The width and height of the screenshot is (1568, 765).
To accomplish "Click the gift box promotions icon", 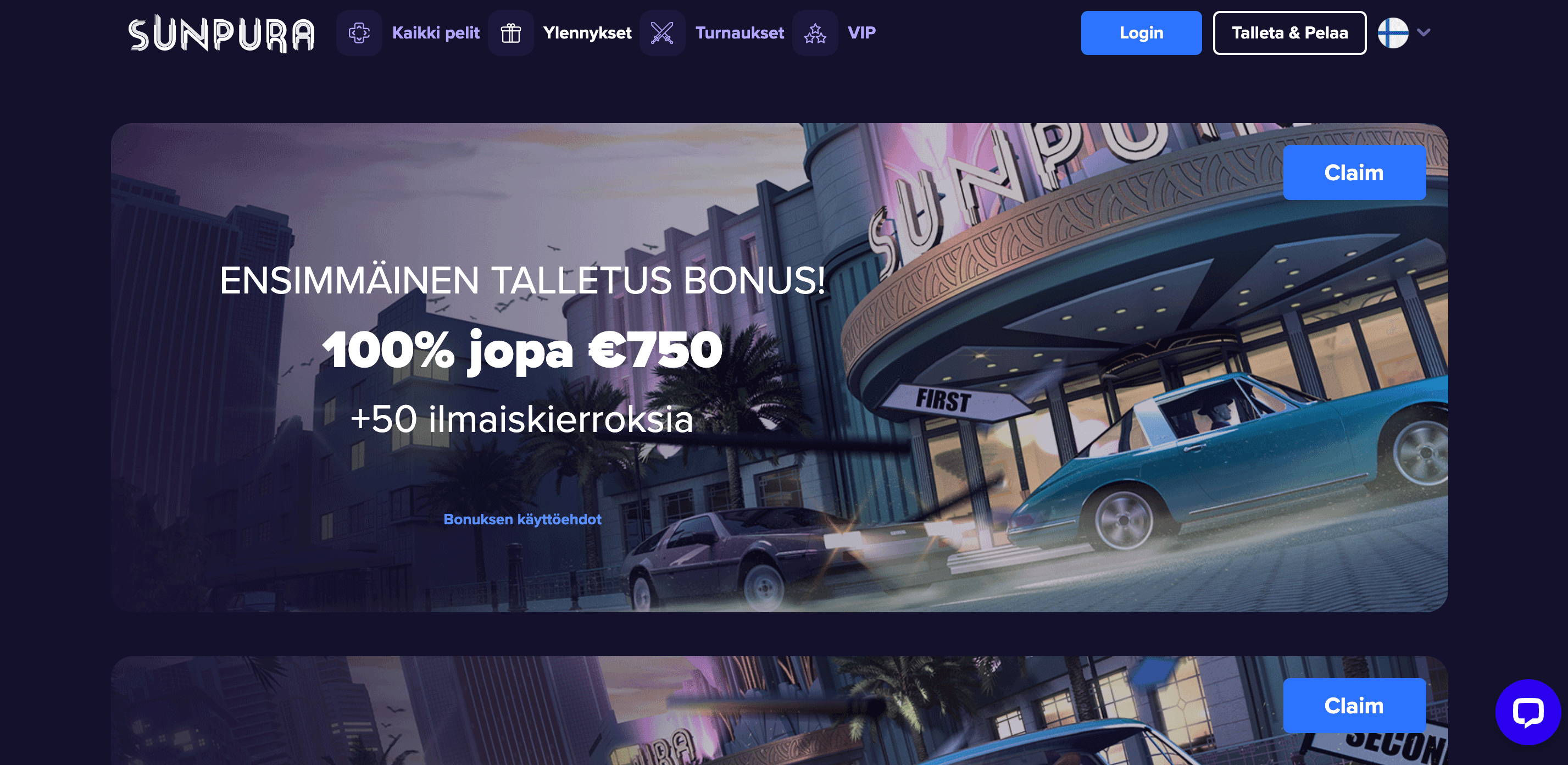I will pyautogui.click(x=511, y=33).
